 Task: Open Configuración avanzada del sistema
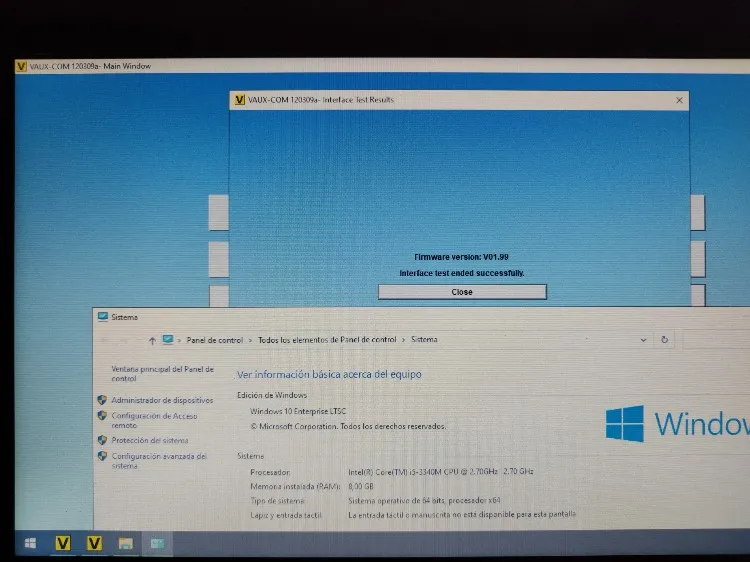click(x=159, y=461)
